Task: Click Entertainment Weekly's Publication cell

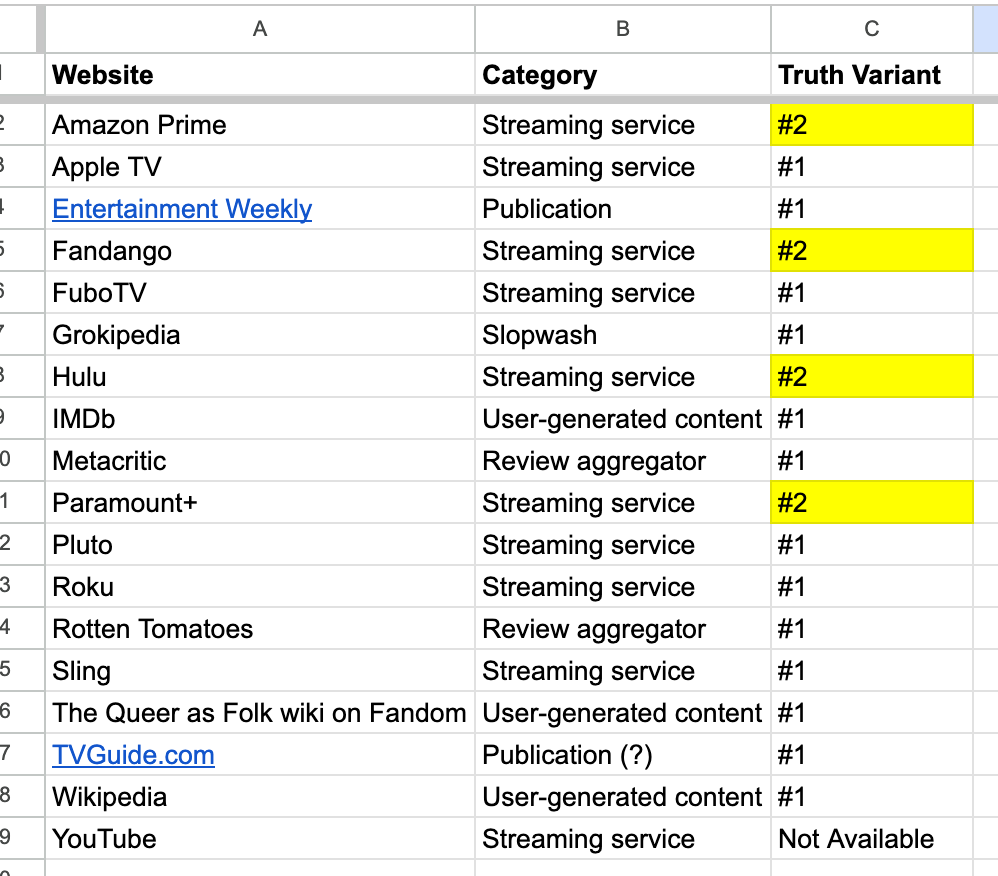Action: [x=622, y=209]
